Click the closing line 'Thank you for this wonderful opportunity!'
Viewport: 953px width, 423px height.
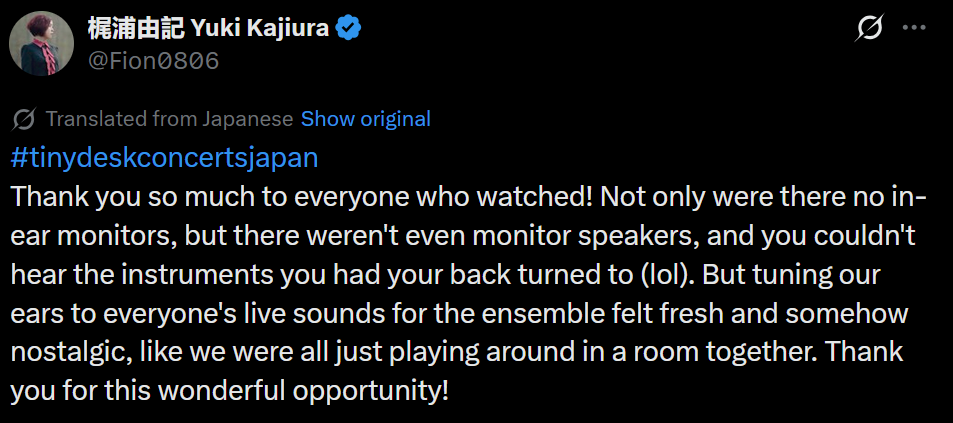pos(228,390)
